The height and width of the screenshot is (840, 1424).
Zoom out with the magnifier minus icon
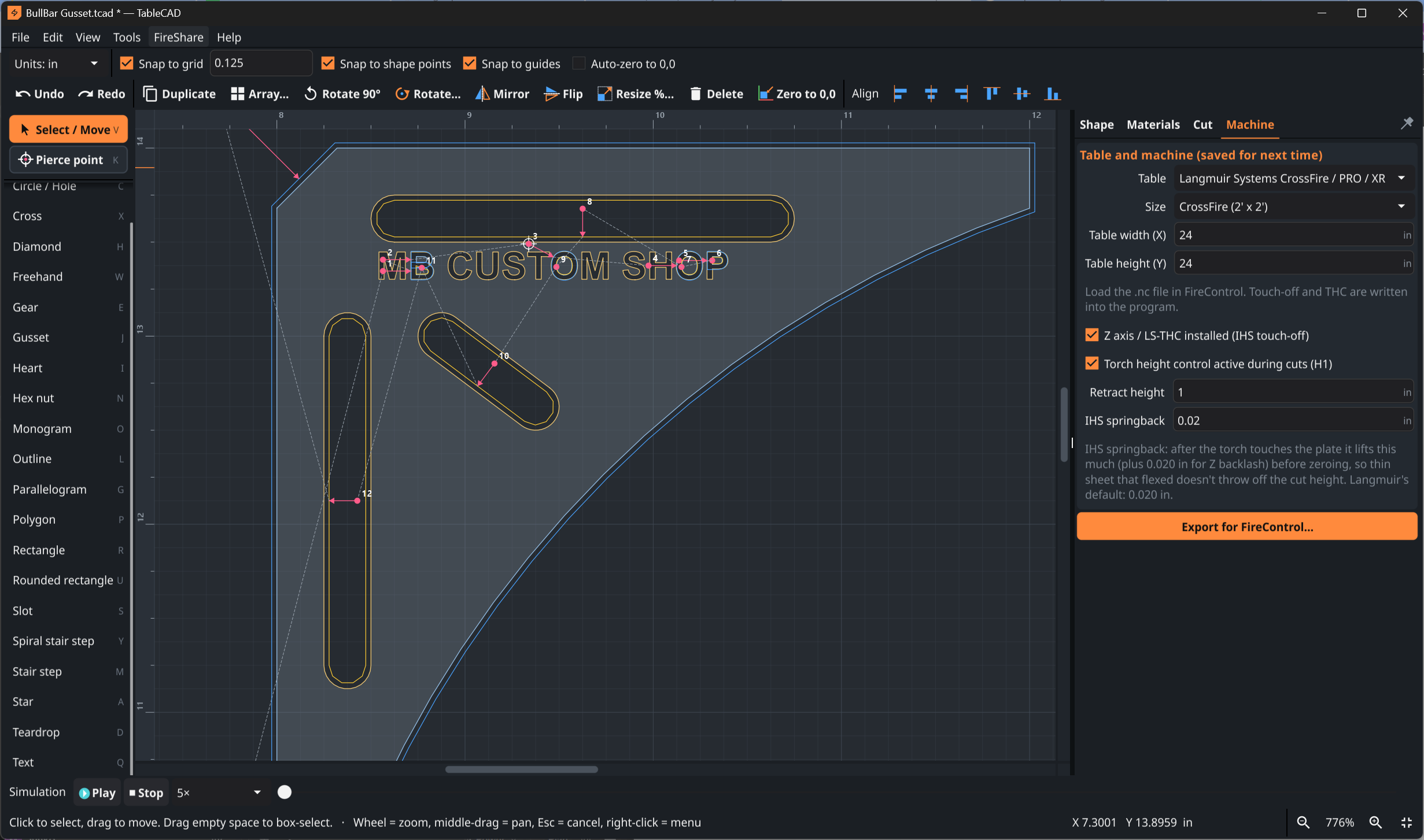1303,822
